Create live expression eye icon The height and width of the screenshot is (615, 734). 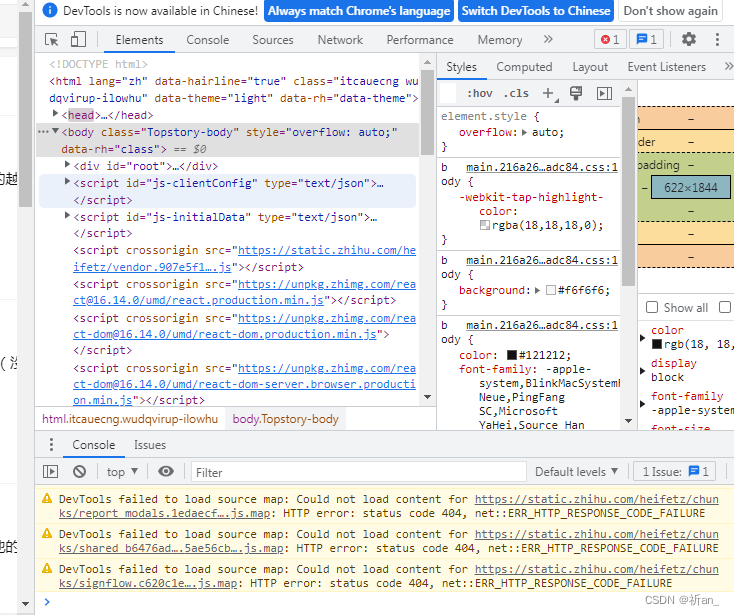pyautogui.click(x=166, y=471)
